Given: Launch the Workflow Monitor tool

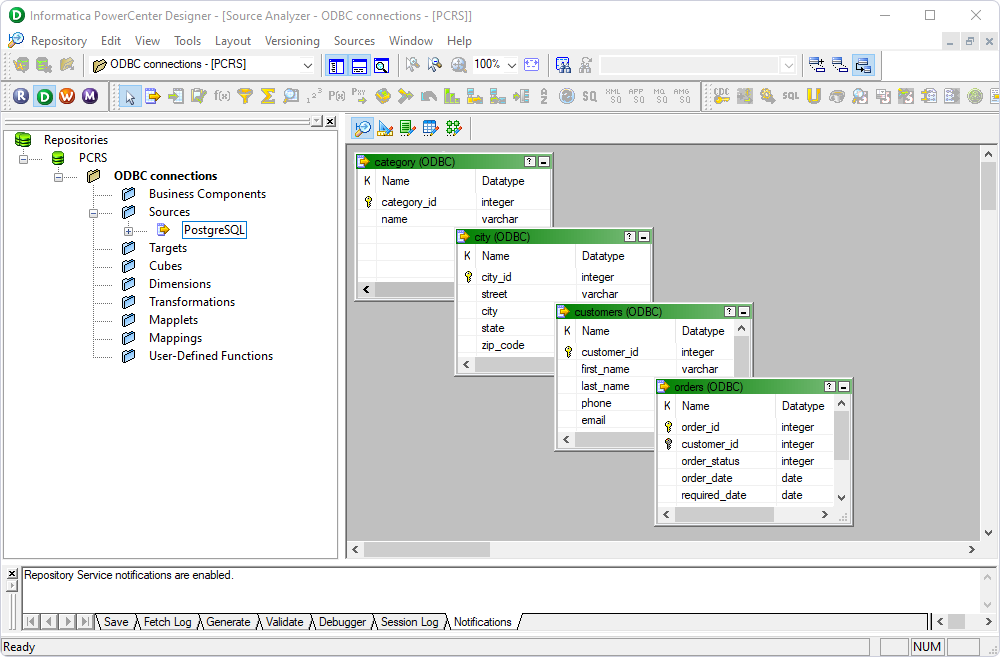Looking at the screenshot, I should pyautogui.click(x=92, y=96).
